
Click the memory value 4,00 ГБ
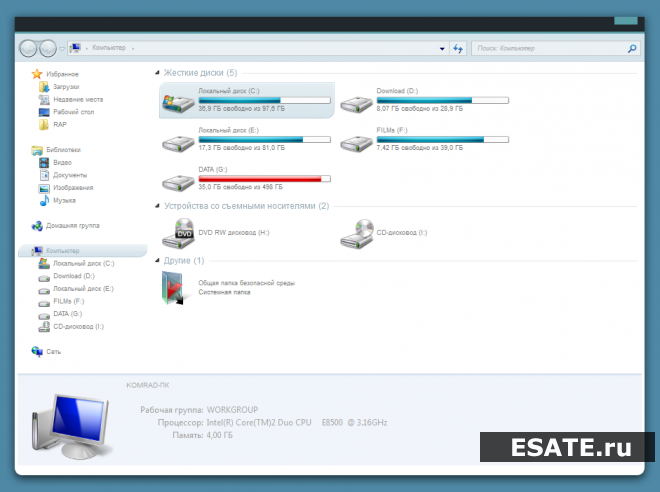click(x=219, y=435)
